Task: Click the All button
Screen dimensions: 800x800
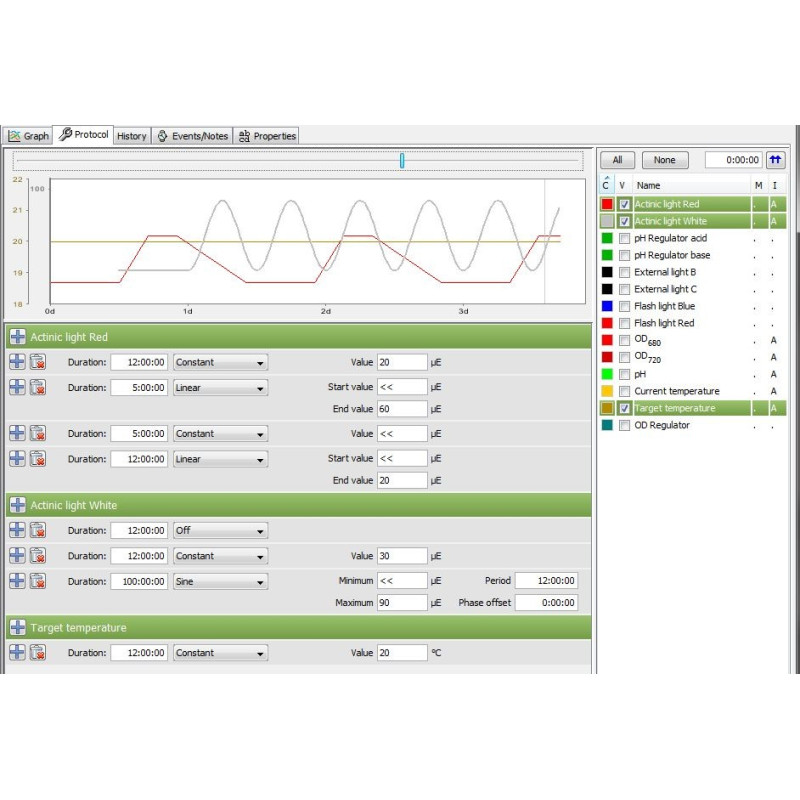Action: coord(617,160)
